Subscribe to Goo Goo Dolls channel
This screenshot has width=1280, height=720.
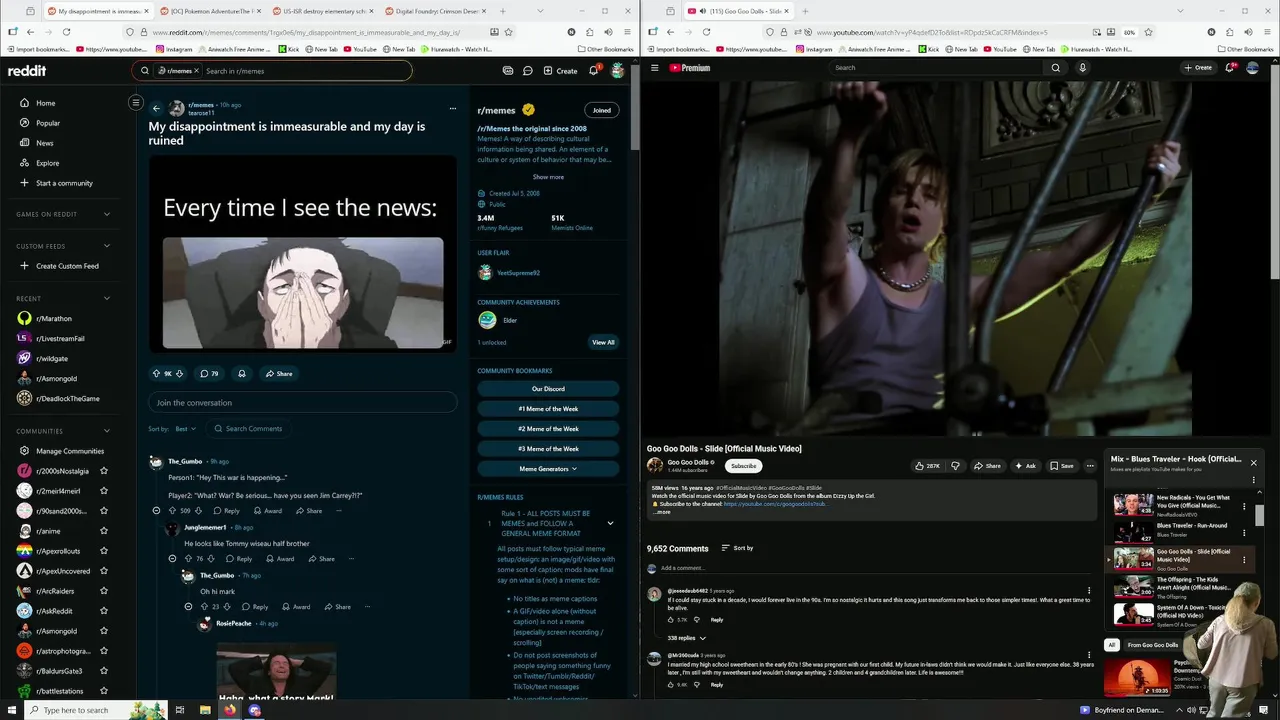coord(743,466)
